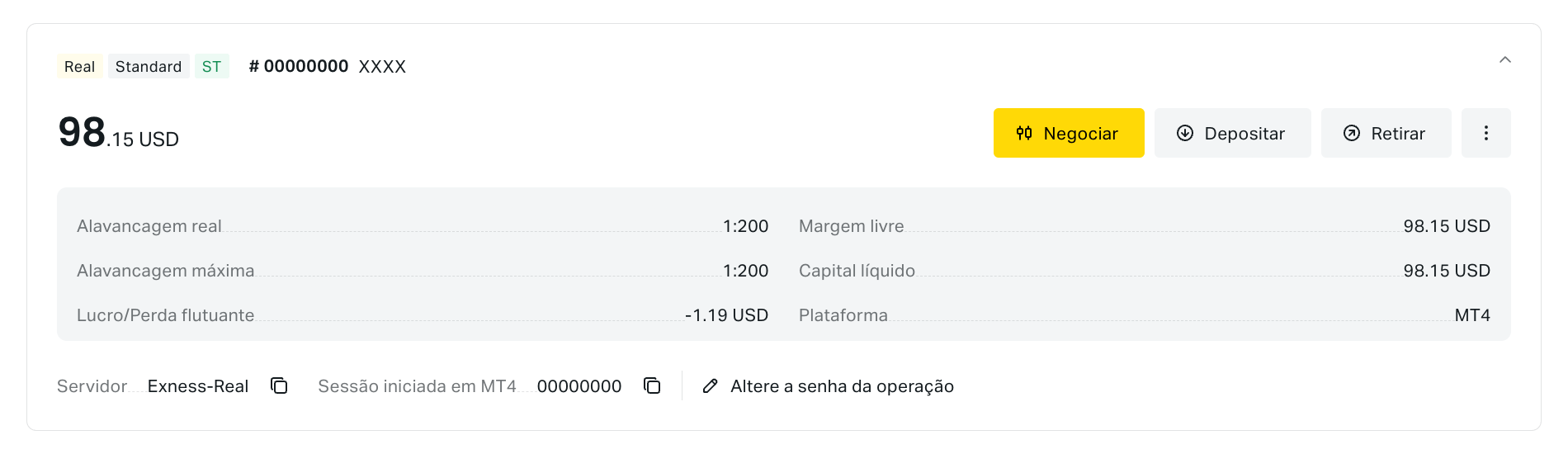Click the pencil icon to change password

pos(710,386)
